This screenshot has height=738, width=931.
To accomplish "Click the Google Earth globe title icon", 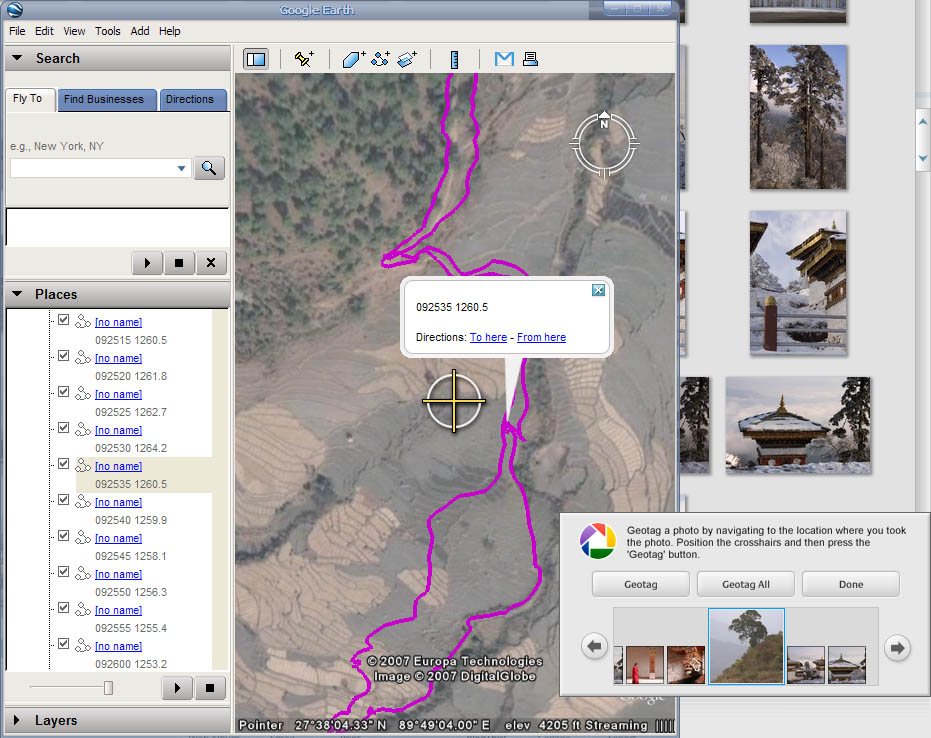I will [14, 9].
